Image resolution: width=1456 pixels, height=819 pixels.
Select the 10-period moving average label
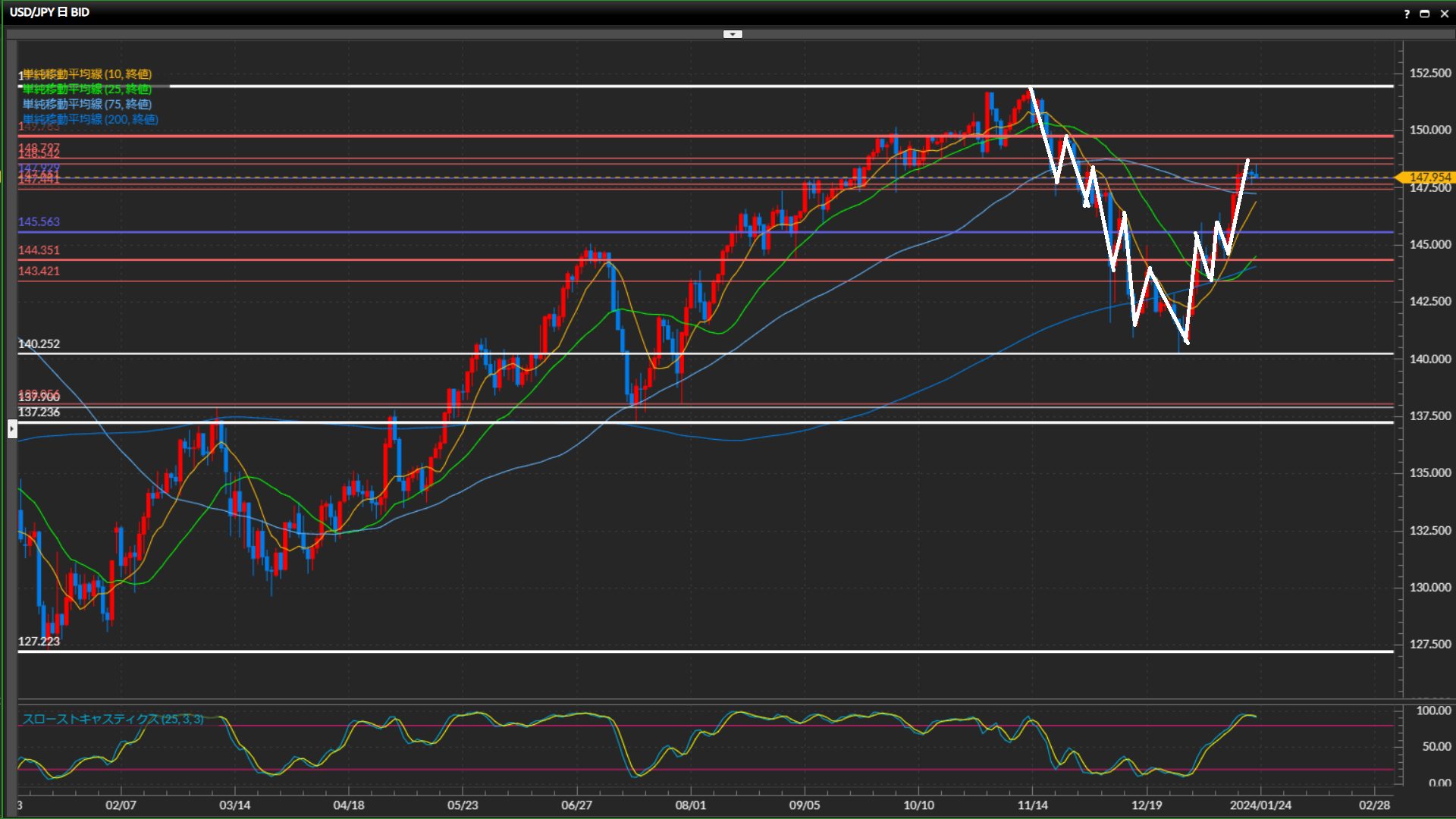[87, 74]
